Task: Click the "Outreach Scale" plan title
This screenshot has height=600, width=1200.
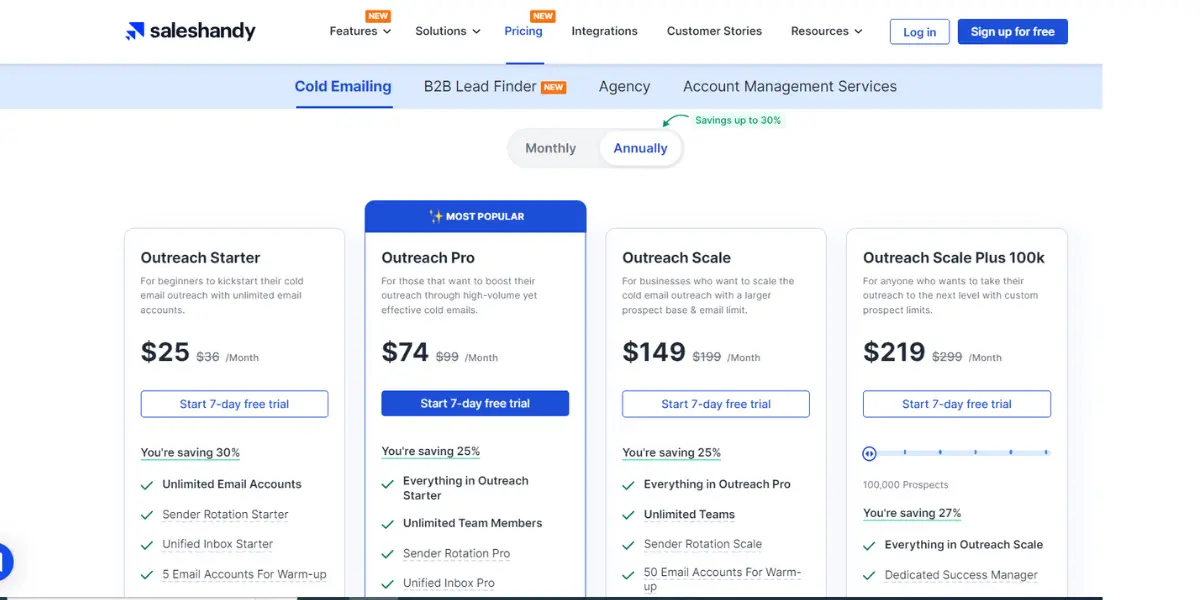Action: click(x=677, y=257)
